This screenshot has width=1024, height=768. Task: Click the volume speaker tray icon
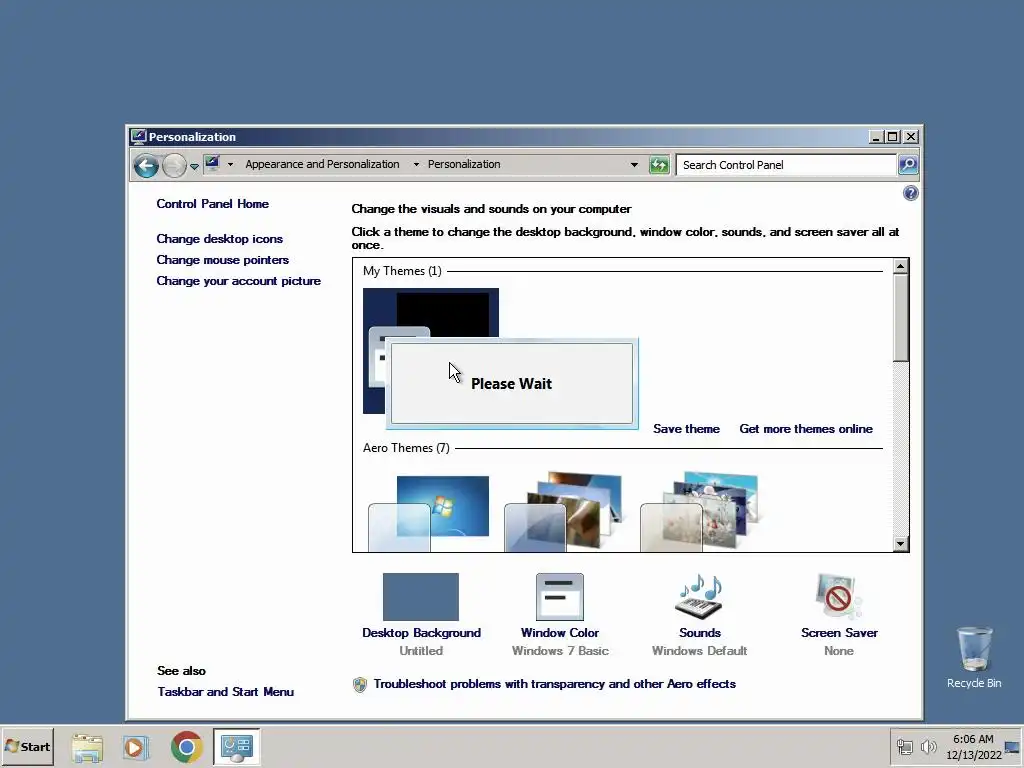(x=928, y=746)
